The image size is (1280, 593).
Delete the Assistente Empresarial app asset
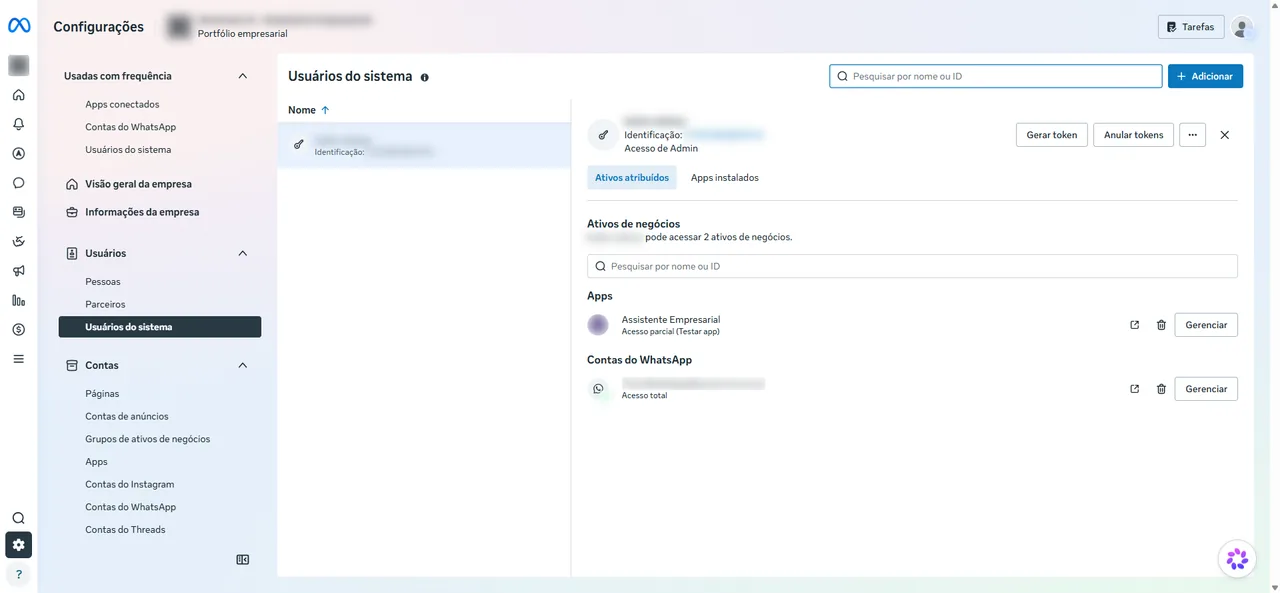point(1161,325)
